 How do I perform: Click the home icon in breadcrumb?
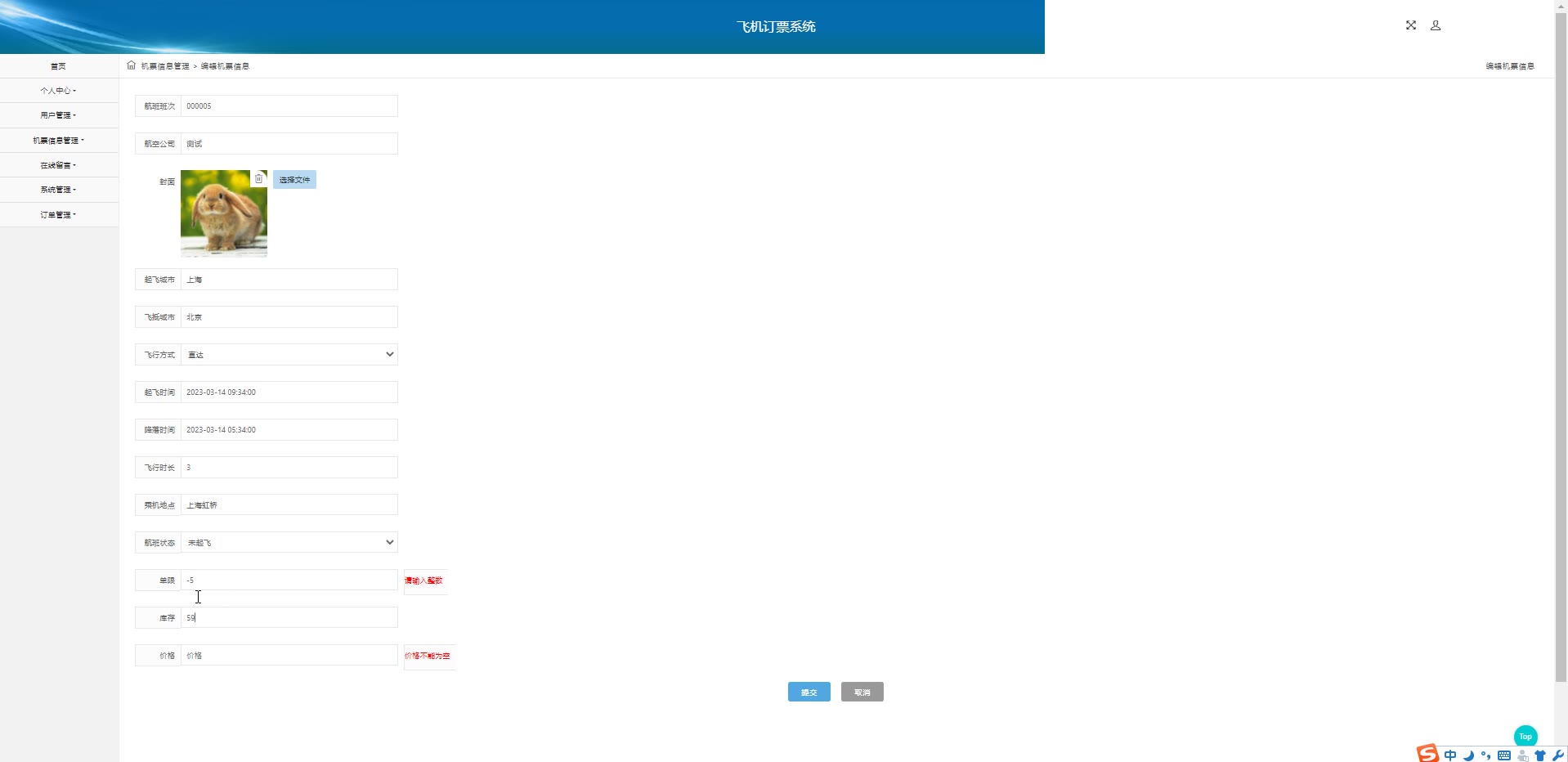132,65
